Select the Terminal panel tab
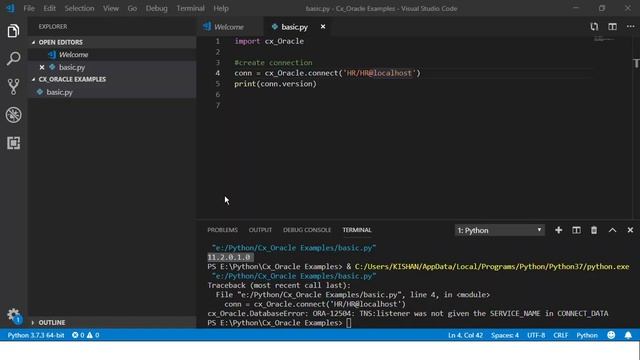This screenshot has width=640, height=360. 357,230
